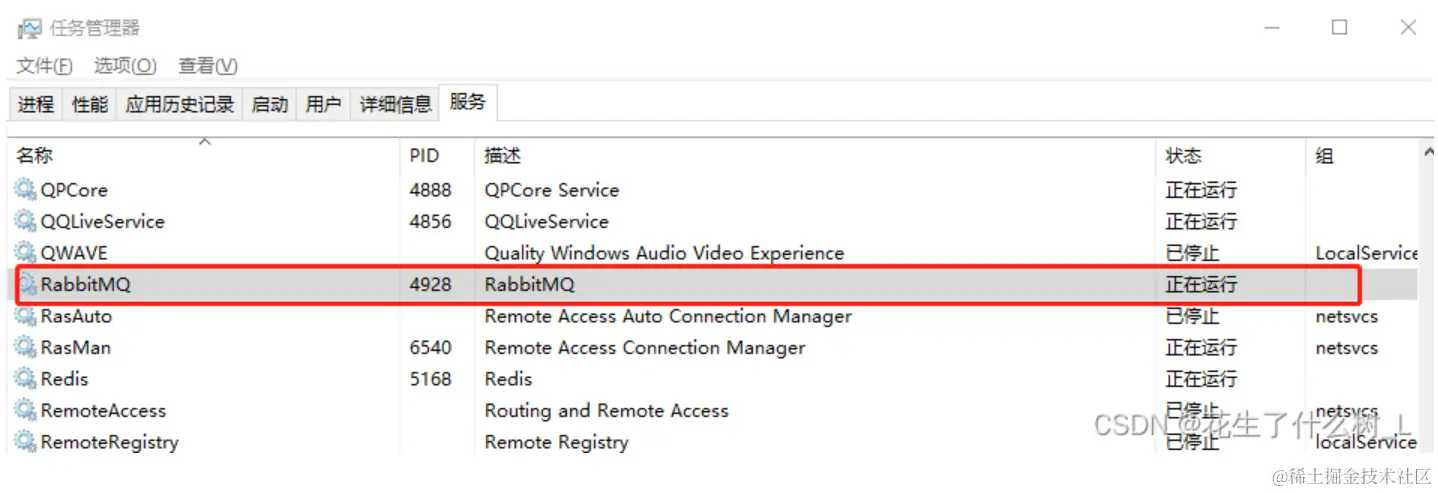The image size is (1438, 493).
Task: Click the Task Manager title bar icon
Action: pyautogui.click(x=30, y=28)
